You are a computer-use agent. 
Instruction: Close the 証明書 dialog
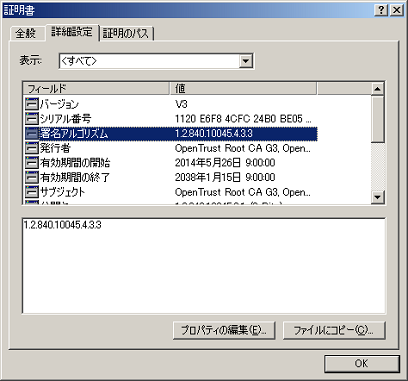396,10
